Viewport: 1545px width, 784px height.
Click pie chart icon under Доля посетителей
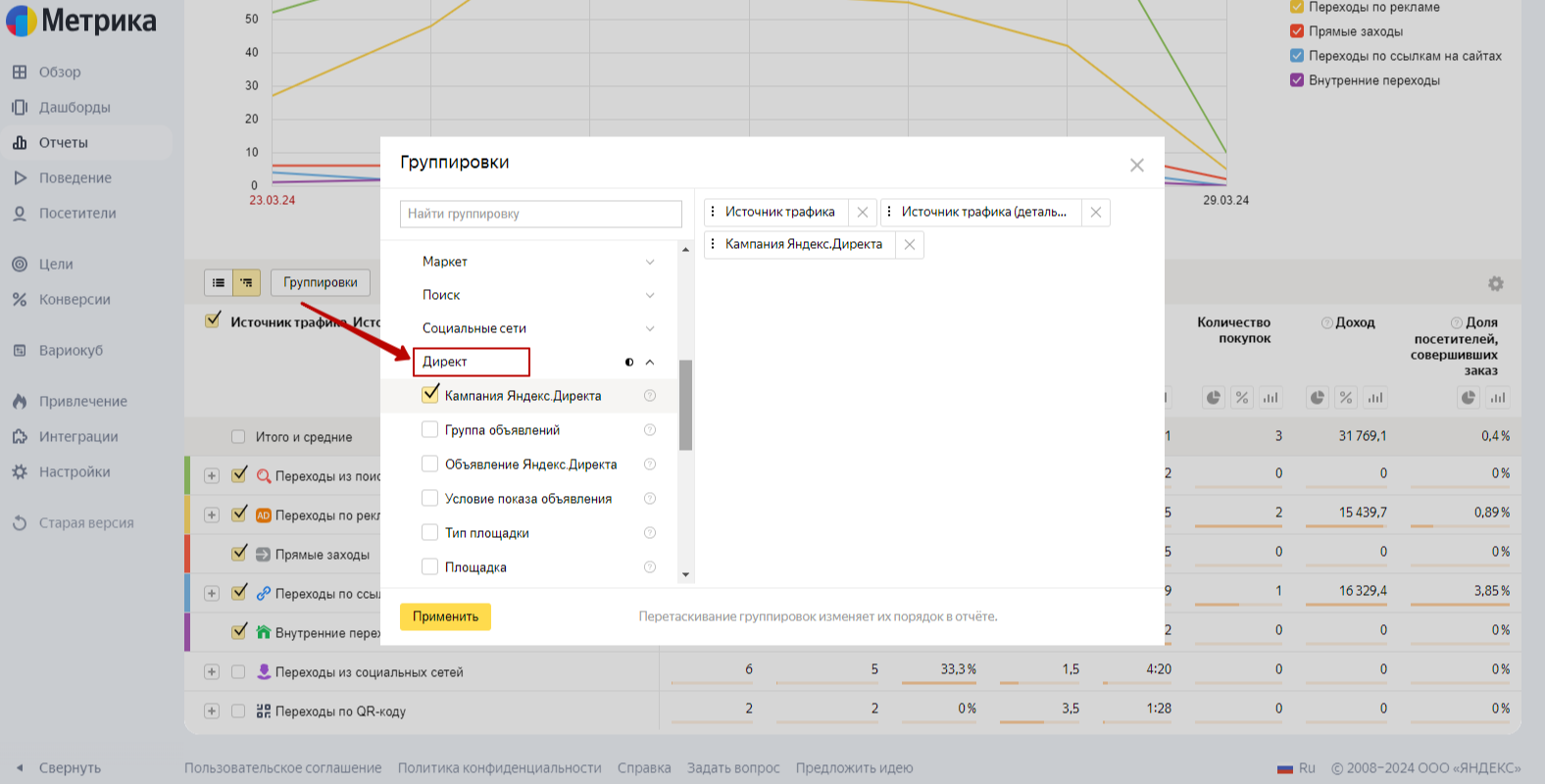[x=1469, y=398]
